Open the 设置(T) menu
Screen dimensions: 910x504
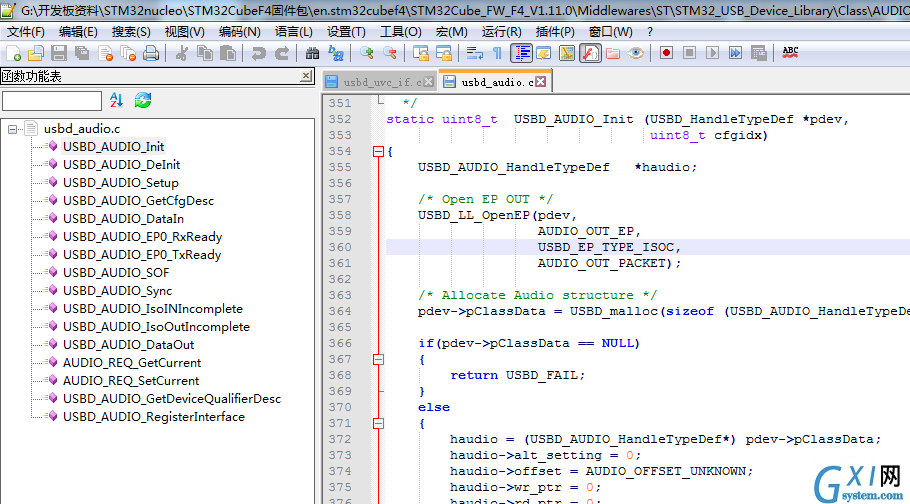click(x=346, y=32)
